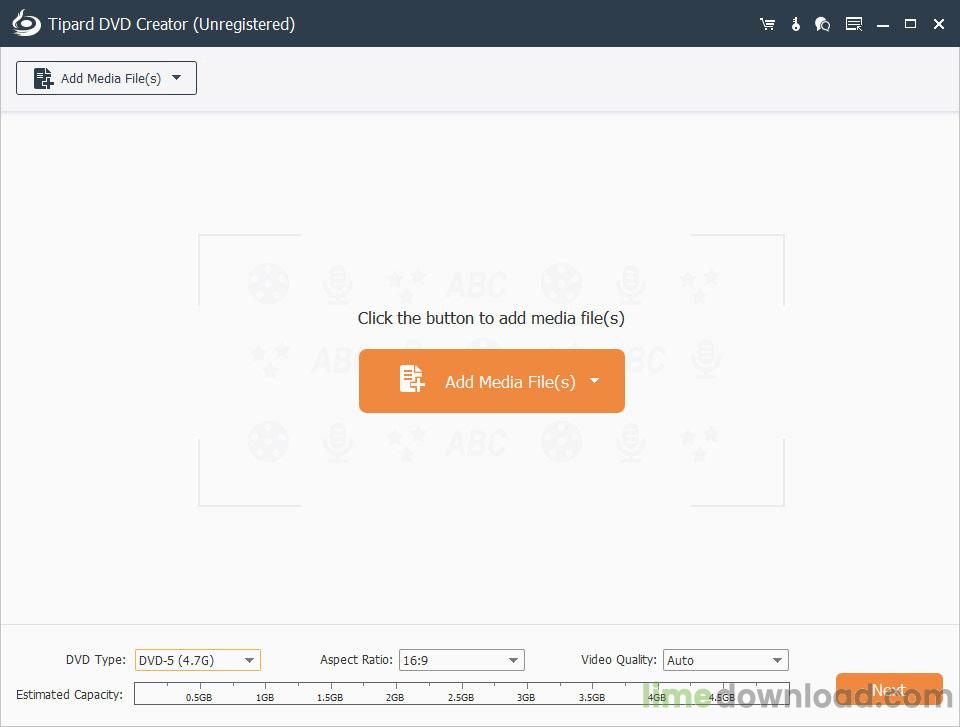Open the feedback chat icon
Viewport: 960px width, 727px height.
[822, 24]
